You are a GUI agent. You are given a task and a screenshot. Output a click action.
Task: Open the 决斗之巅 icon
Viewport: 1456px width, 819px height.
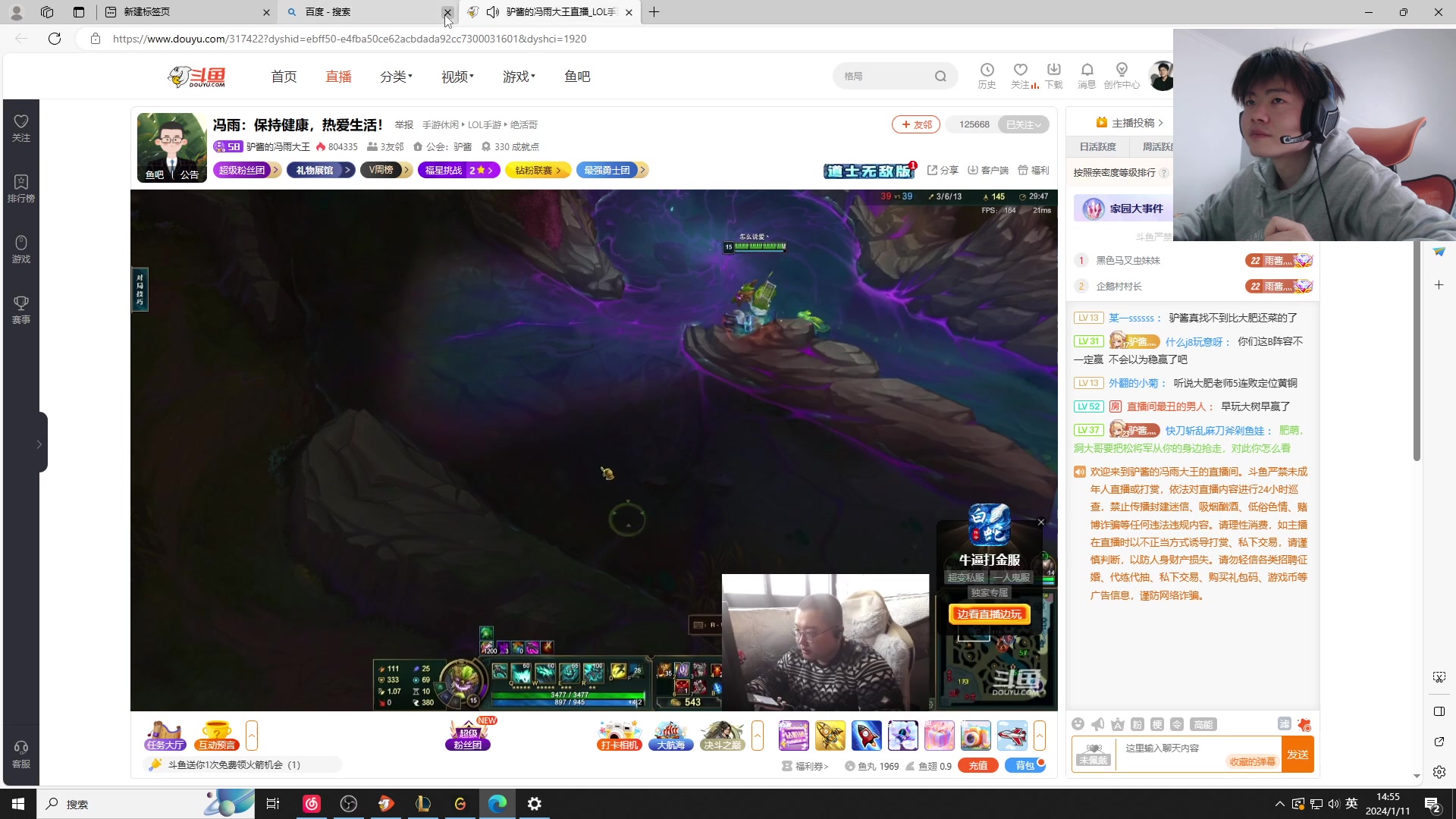[x=722, y=736]
